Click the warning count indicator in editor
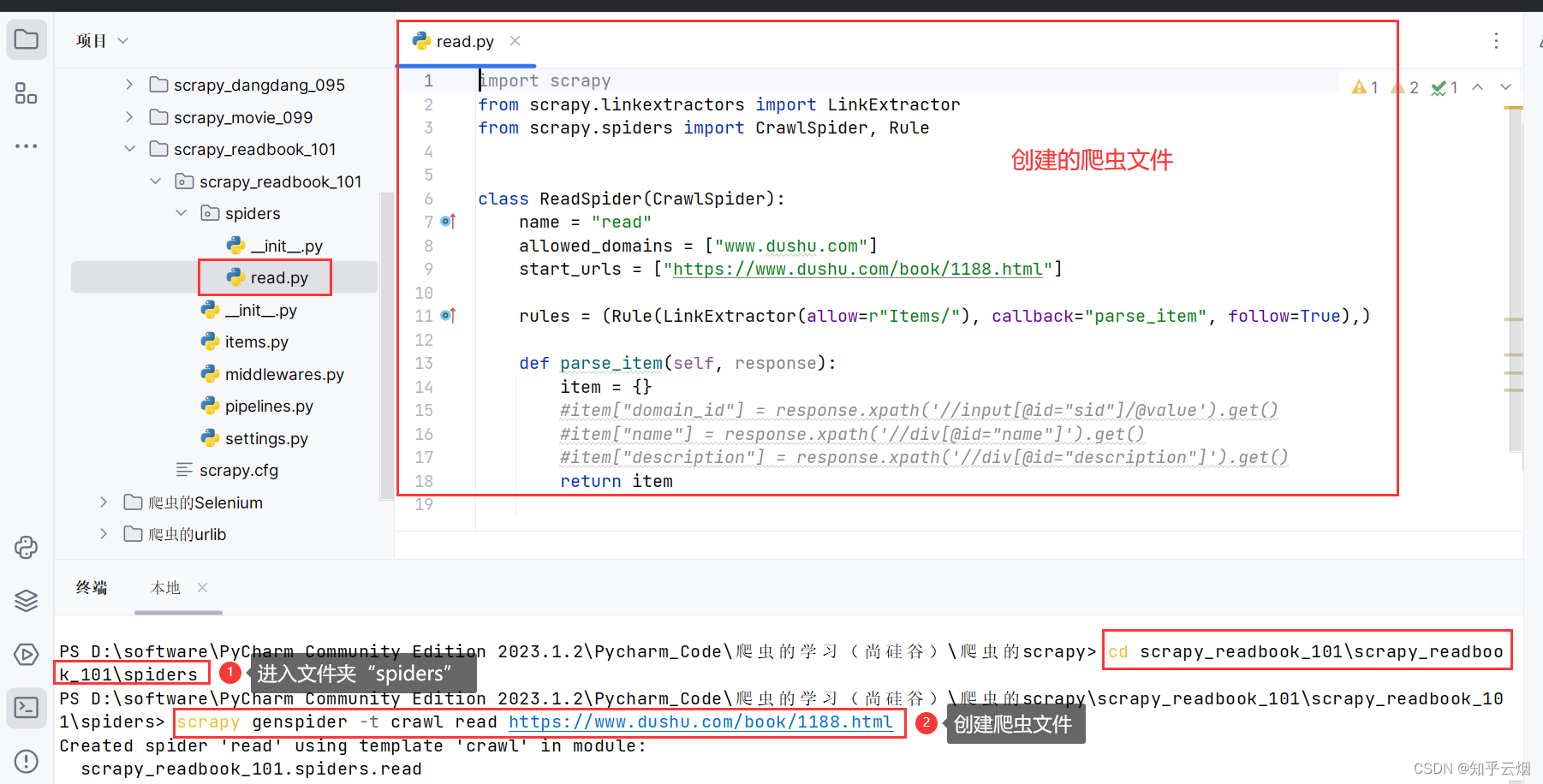 [1365, 87]
